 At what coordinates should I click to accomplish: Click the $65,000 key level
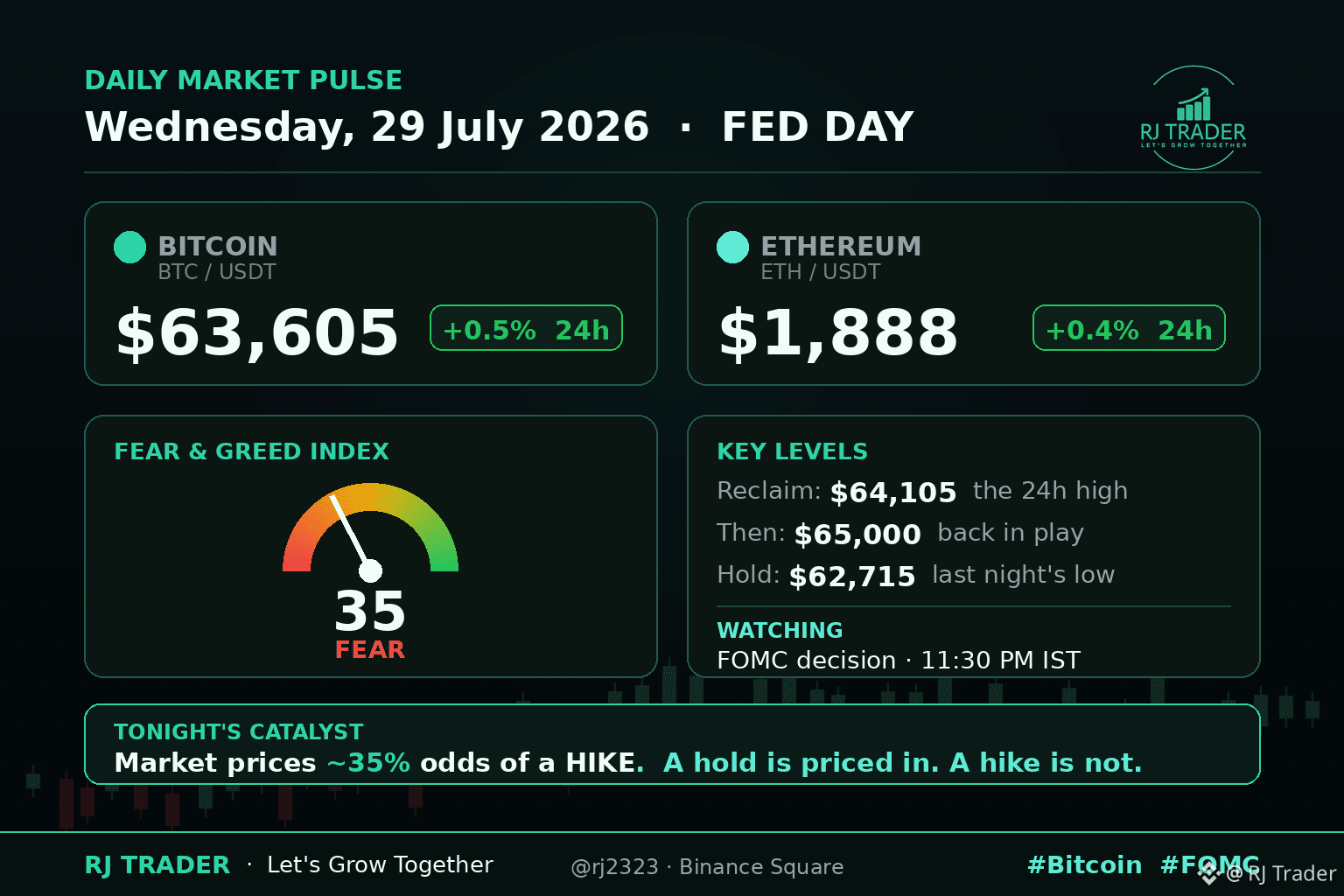tap(857, 535)
